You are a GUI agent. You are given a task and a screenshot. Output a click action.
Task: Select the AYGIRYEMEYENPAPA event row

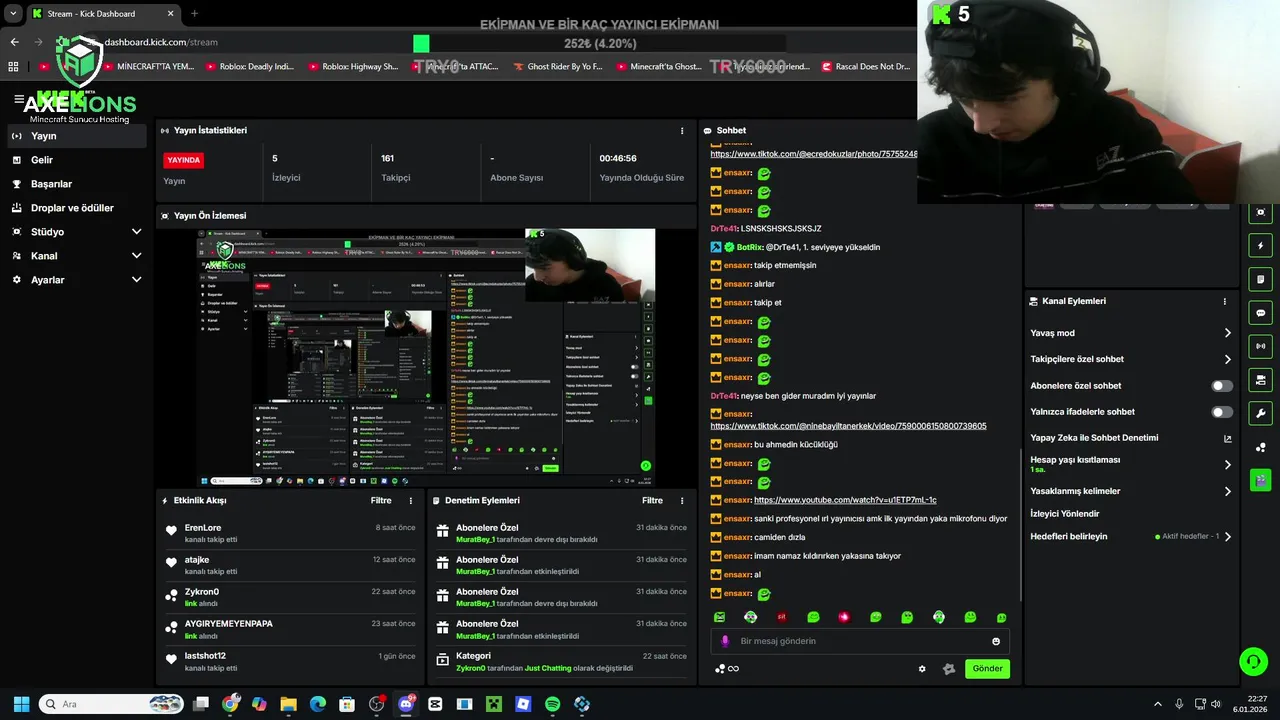click(x=291, y=630)
